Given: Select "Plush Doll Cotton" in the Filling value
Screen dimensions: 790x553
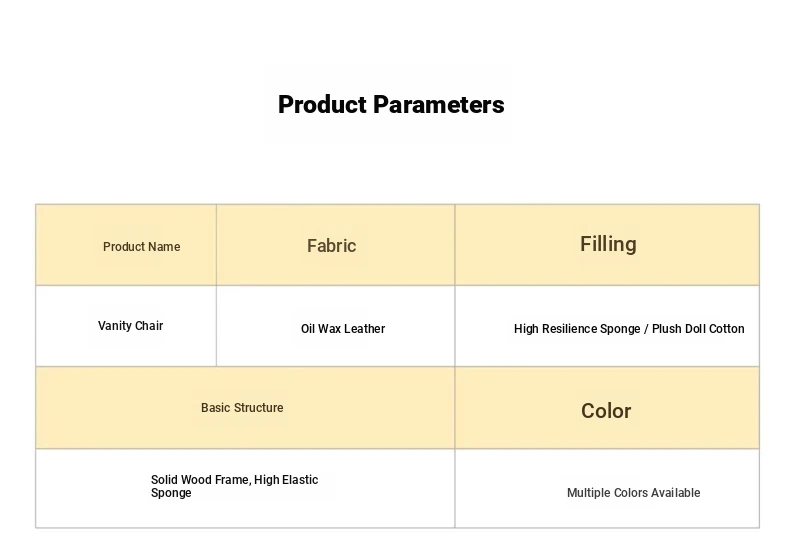Looking at the screenshot, I should click(698, 329).
